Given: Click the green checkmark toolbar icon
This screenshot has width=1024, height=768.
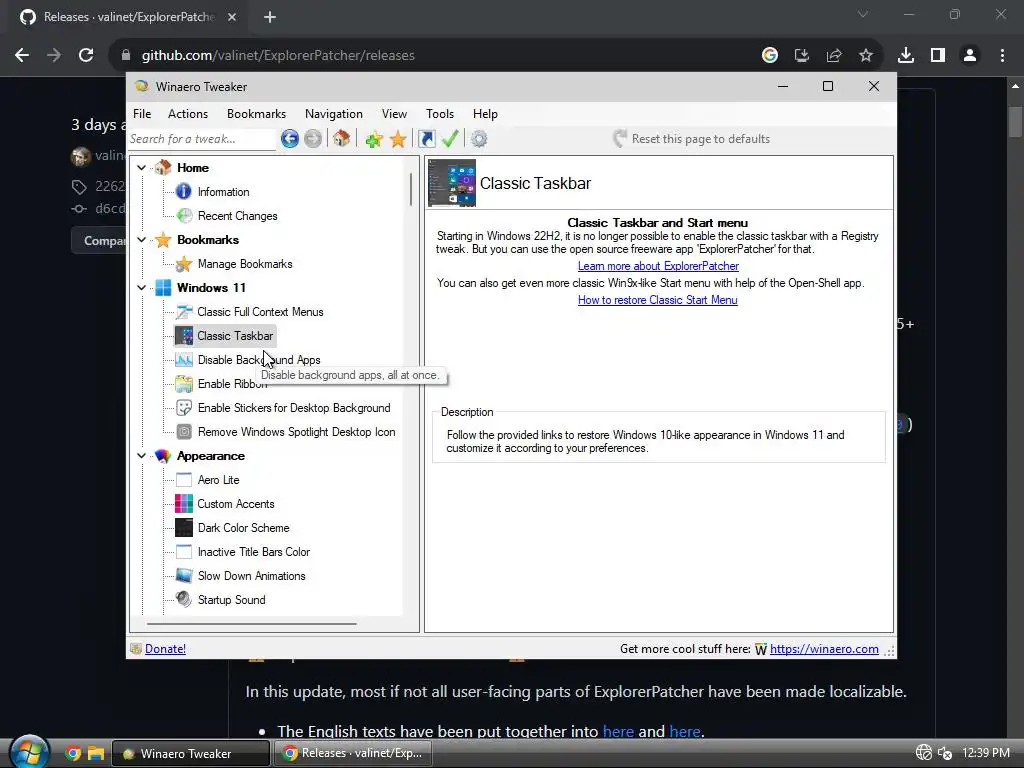Looking at the screenshot, I should pos(450,138).
